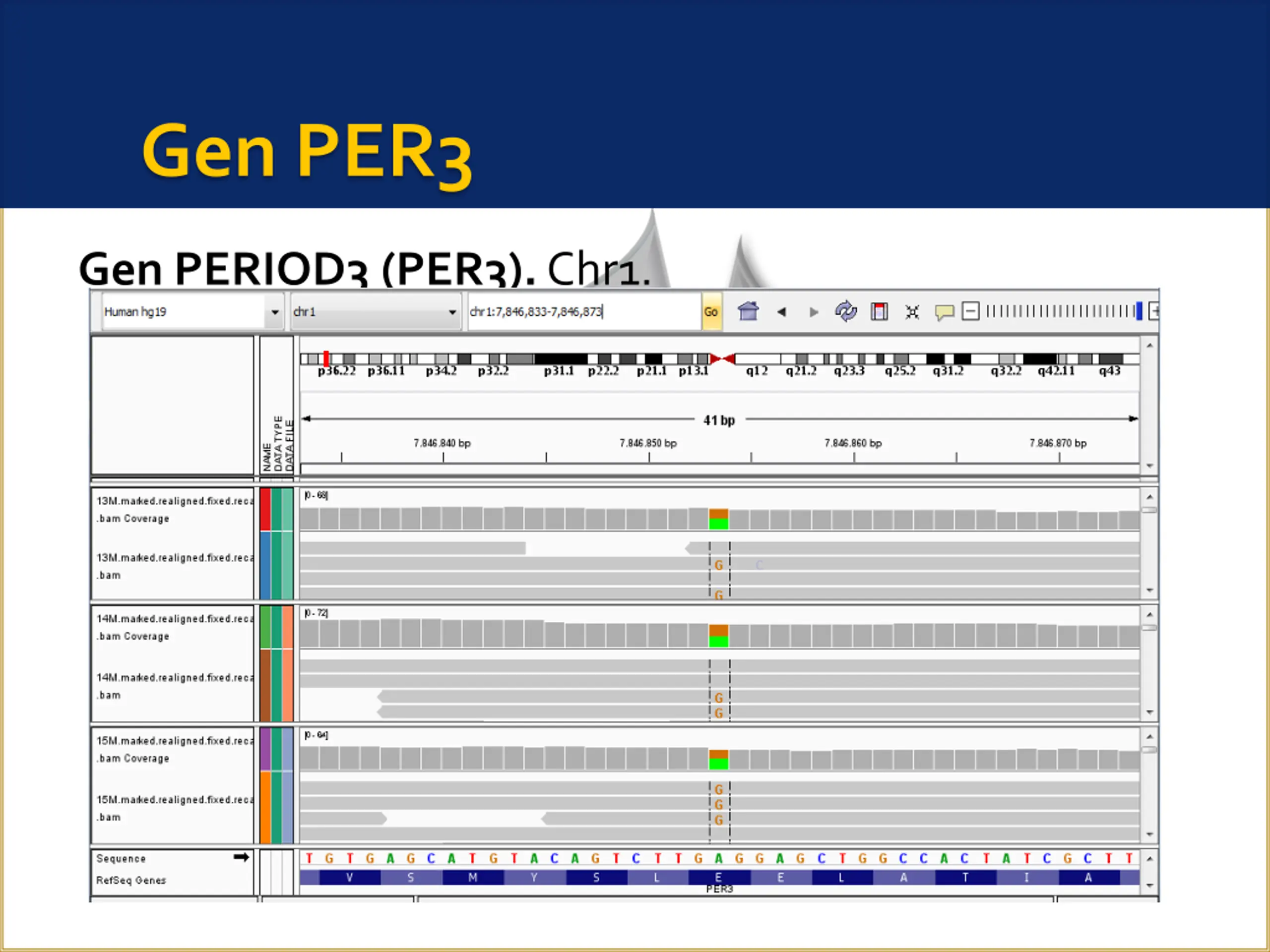Viewport: 1270px width, 952px height.
Task: Click the PER3 gene label
Action: point(719,889)
